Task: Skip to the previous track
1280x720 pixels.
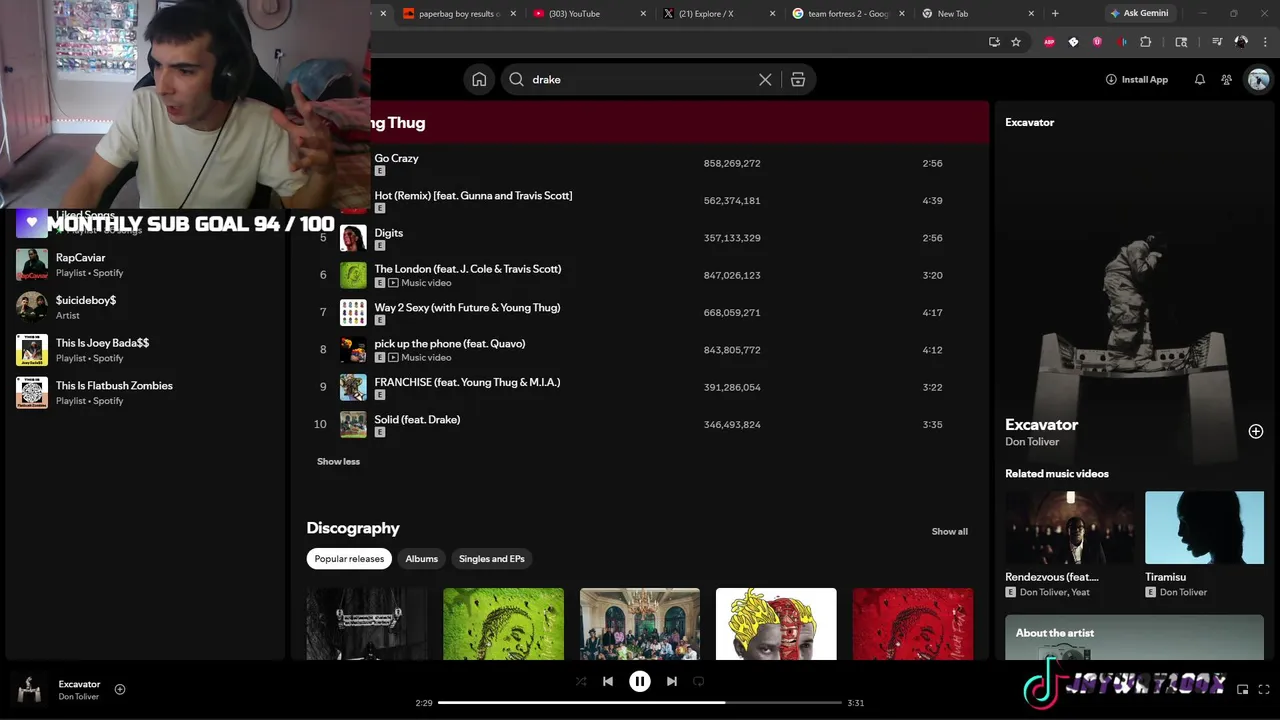Action: coord(608,681)
